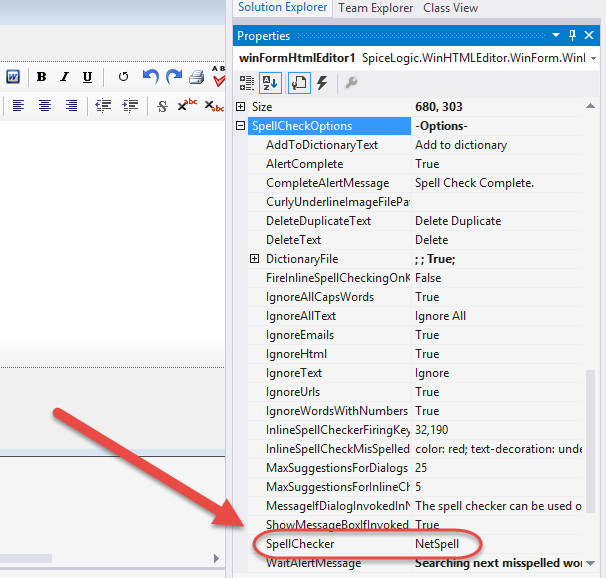Switch to the Class View tab
Image resolution: width=606 pixels, height=578 pixels.
pyautogui.click(x=450, y=8)
